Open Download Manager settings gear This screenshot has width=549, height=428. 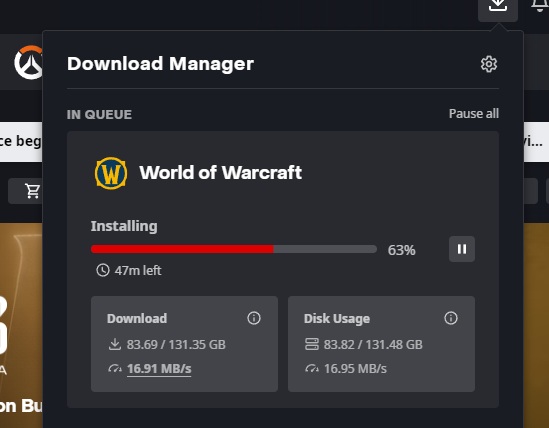(489, 64)
